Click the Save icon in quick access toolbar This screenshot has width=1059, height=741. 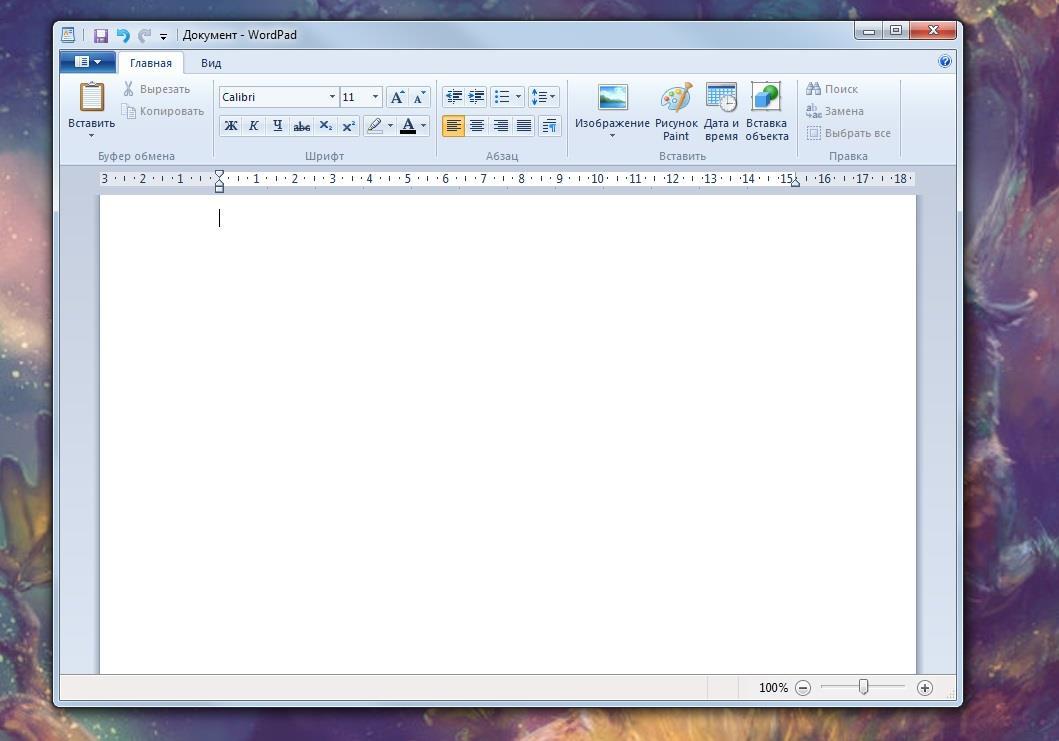point(100,35)
